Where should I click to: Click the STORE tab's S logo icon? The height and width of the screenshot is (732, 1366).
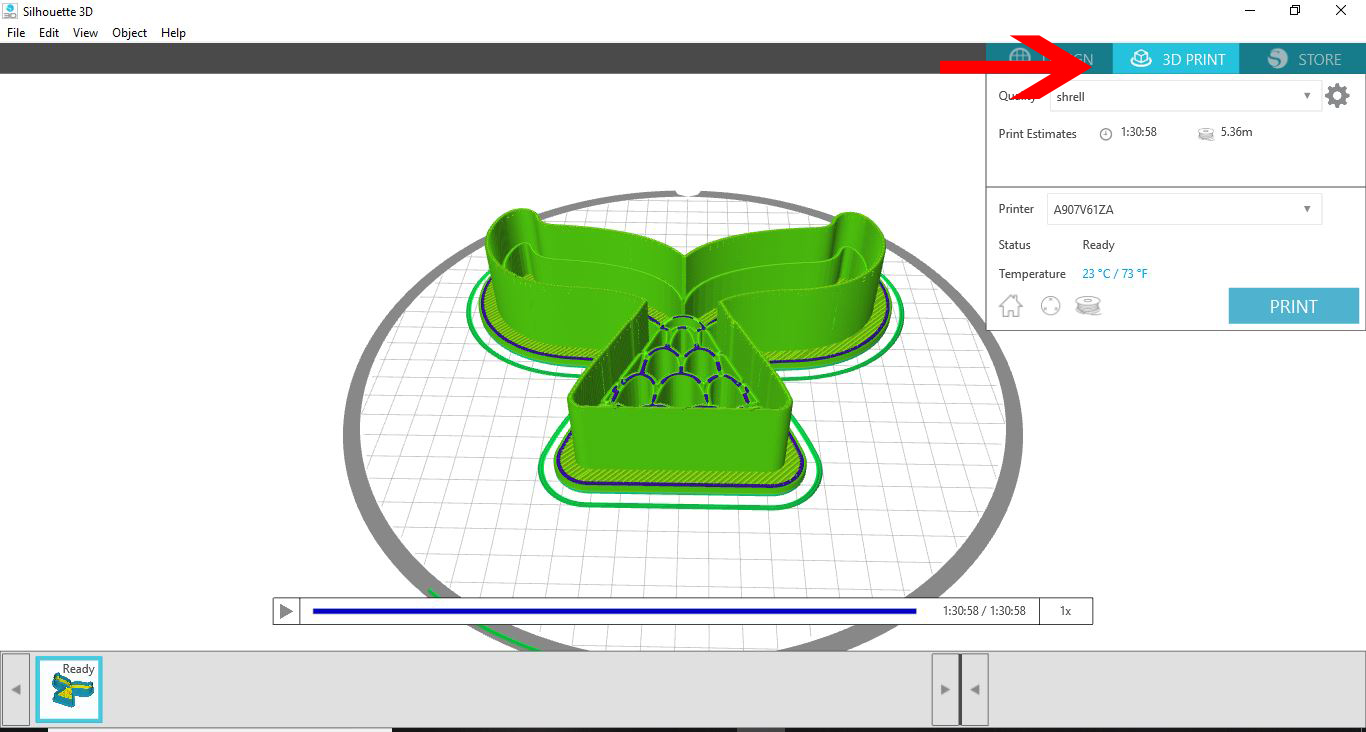[x=1277, y=59]
